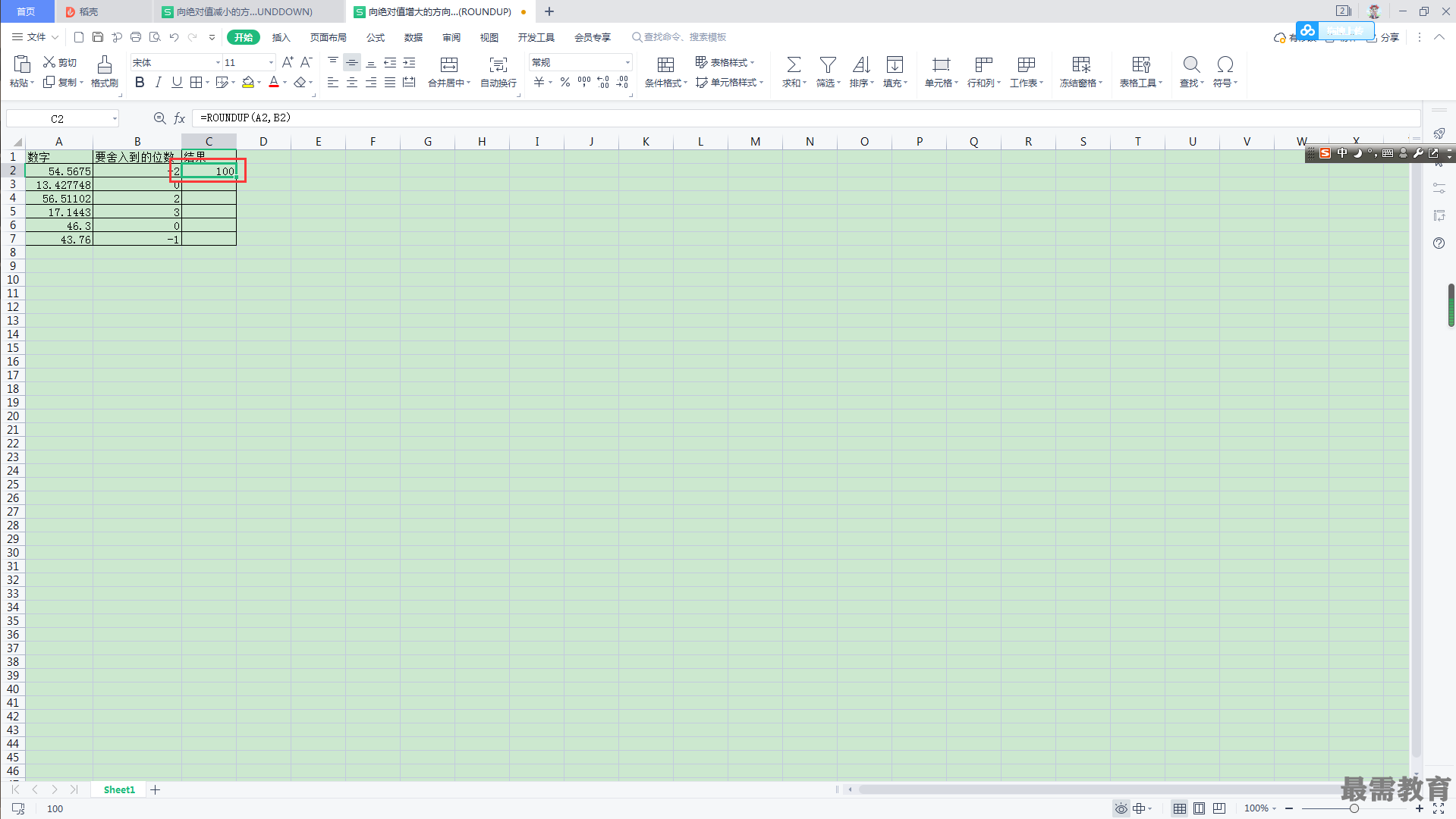1456x819 pixels.
Task: Click the formula bar input field
Action: coord(807,118)
